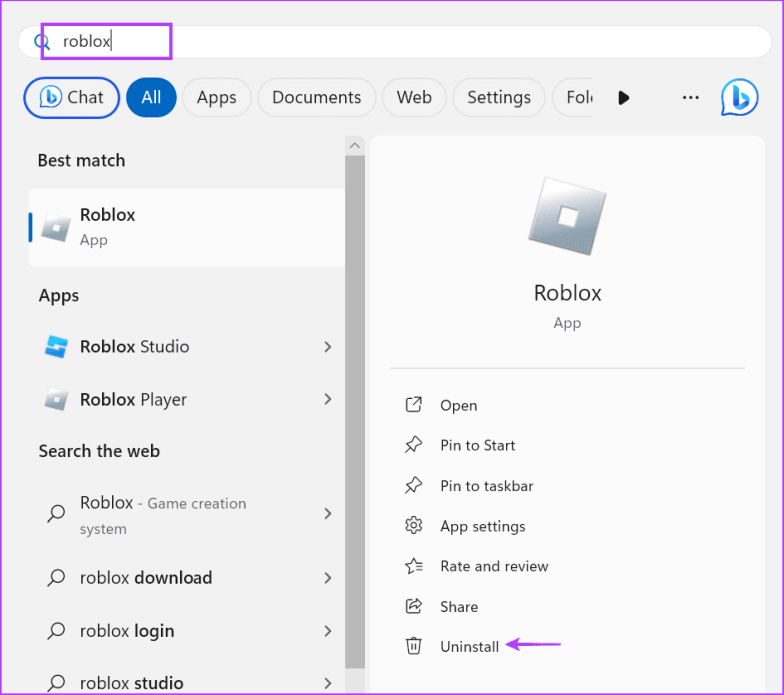Click the gear icon for App settings
Image resolution: width=784 pixels, height=695 pixels.
pos(414,526)
